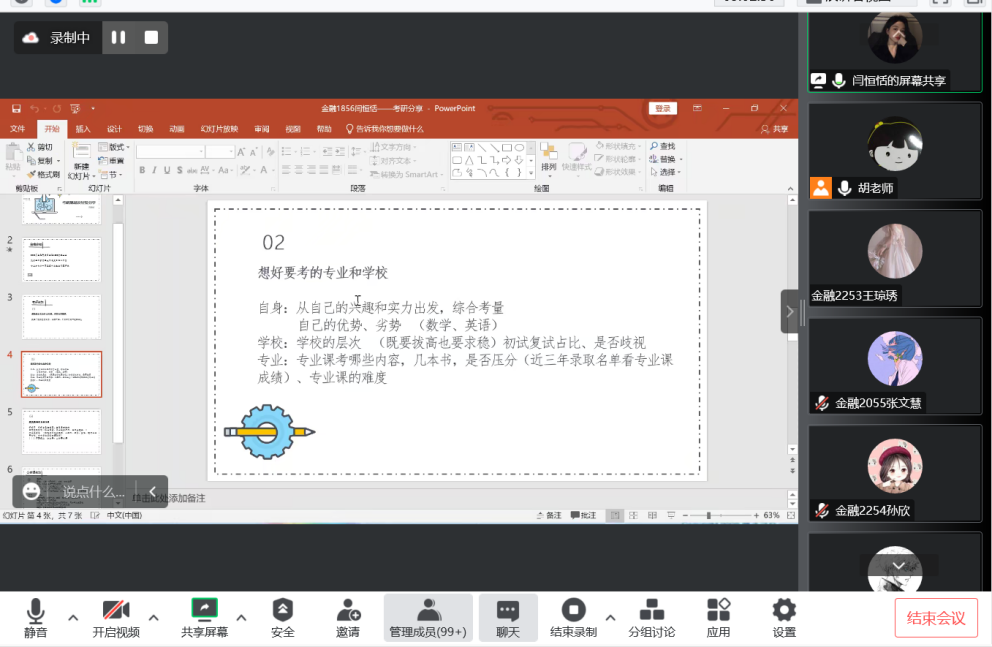Stop the recording with square button
This screenshot has height=647, width=992.
[151, 38]
